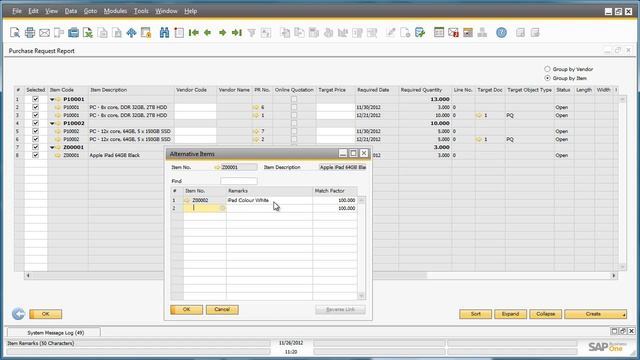Open link arrow beside Z00002 in dialog
The width and height of the screenshot is (640, 360).
tap(187, 200)
